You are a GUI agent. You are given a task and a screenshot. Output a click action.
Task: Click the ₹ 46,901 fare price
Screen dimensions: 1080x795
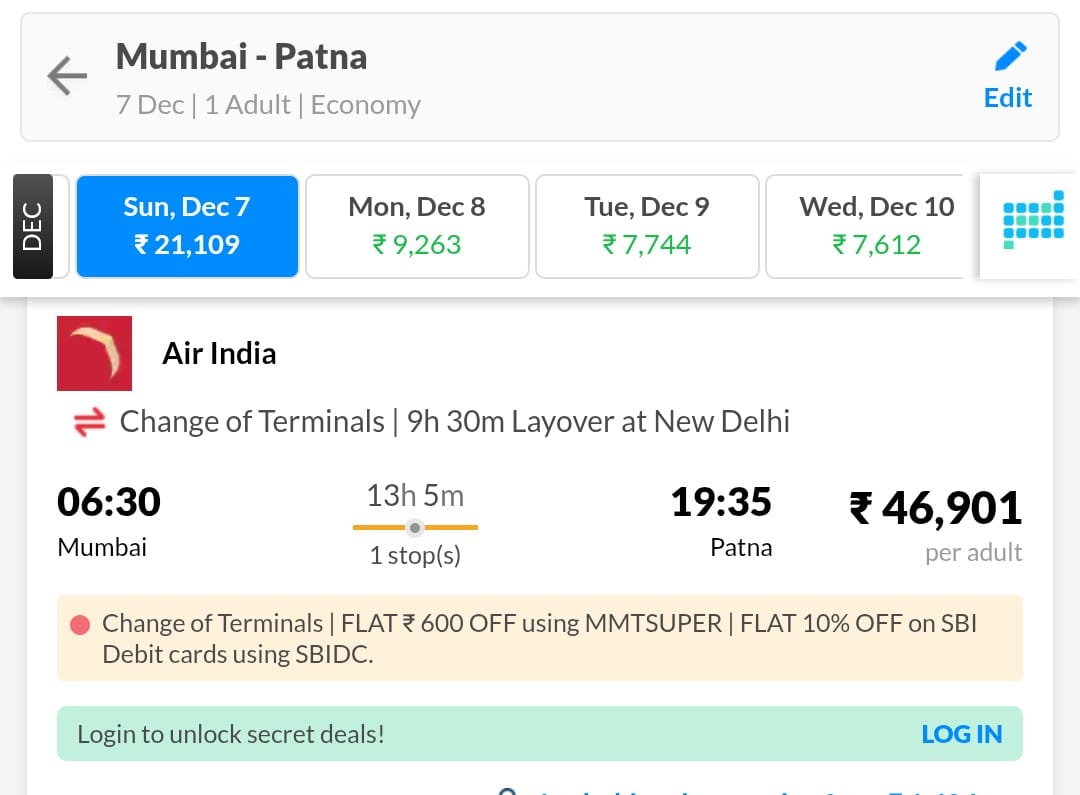[x=935, y=508]
